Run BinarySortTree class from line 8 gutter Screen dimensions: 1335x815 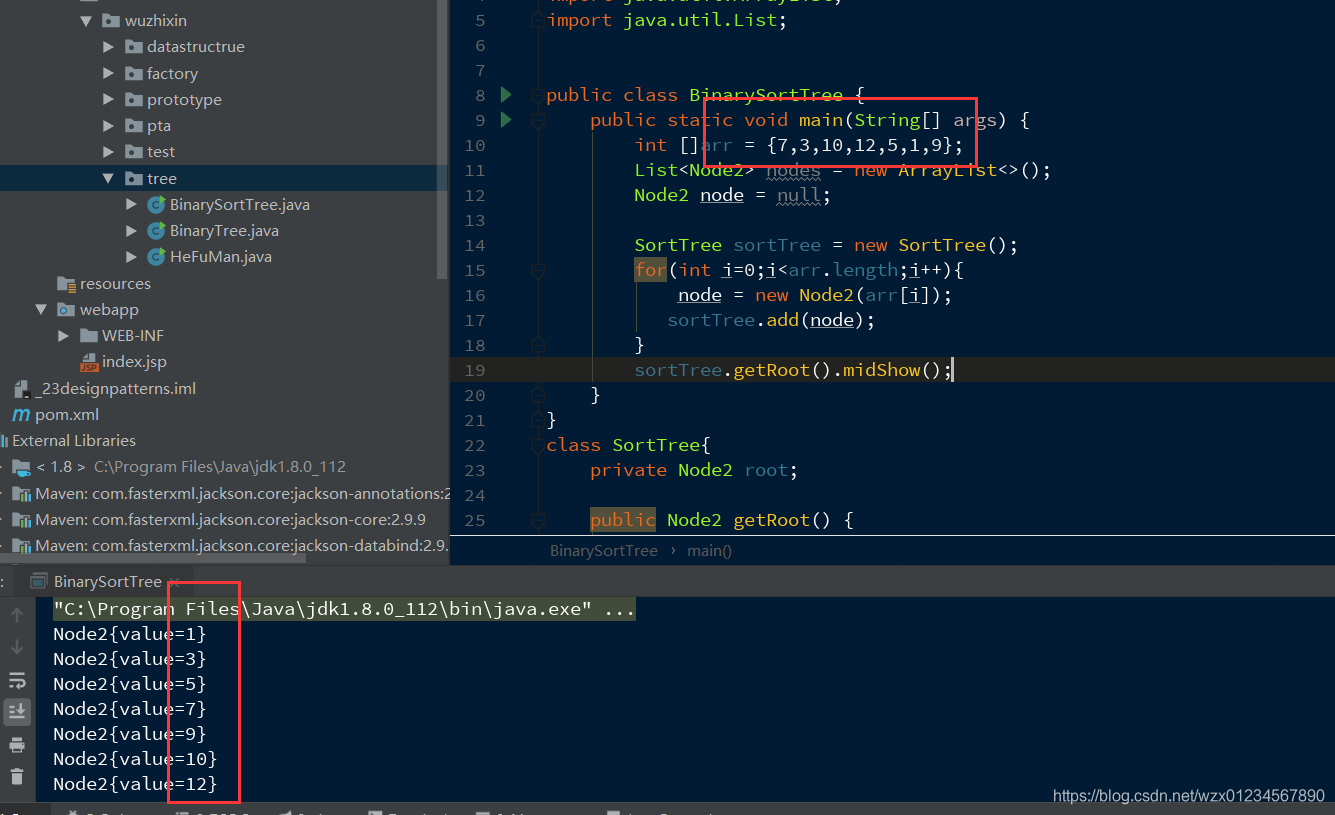point(506,95)
